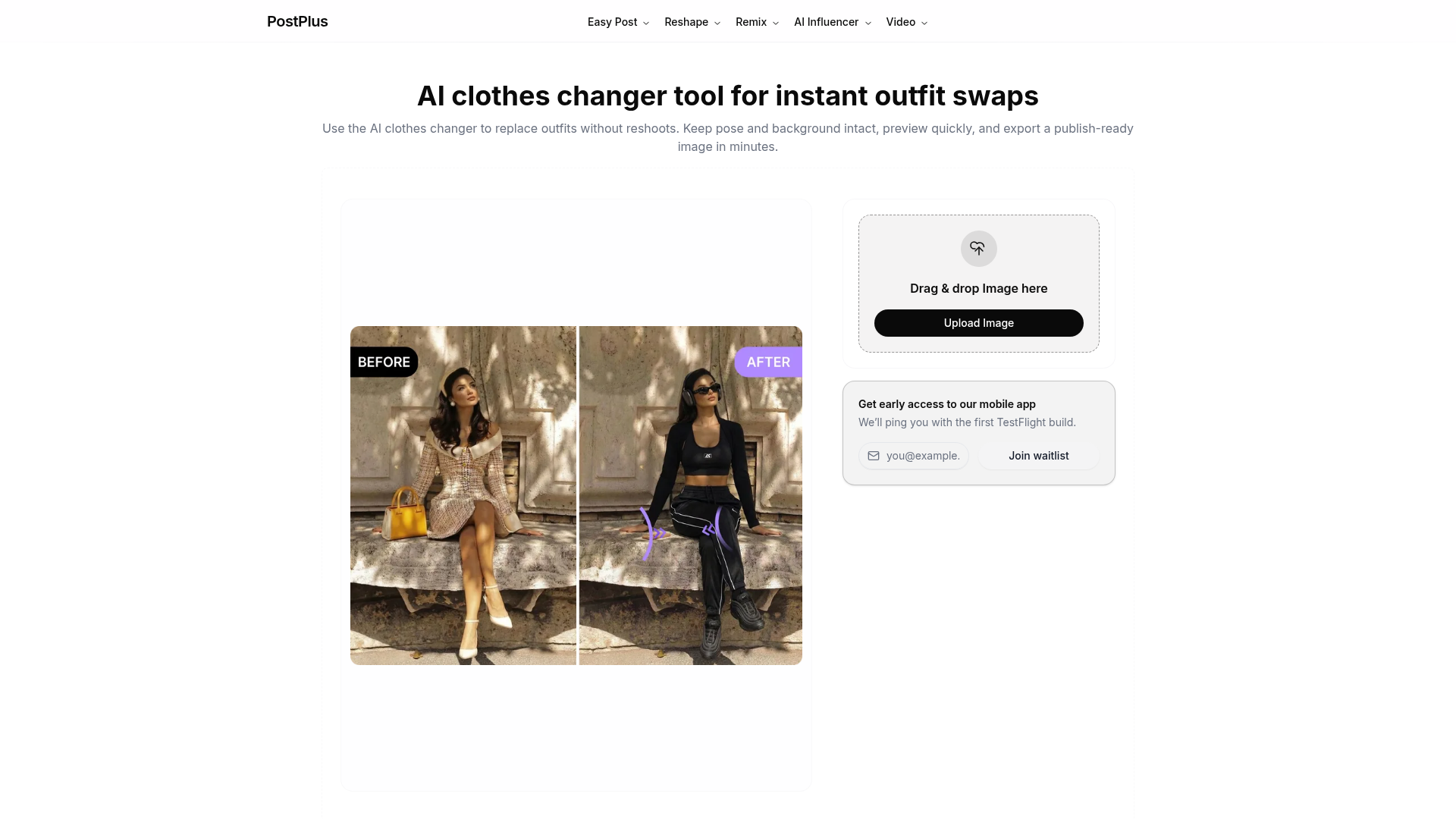Image resolution: width=1456 pixels, height=819 pixels.
Task: Click the BEFORE label badge
Action: (x=384, y=362)
